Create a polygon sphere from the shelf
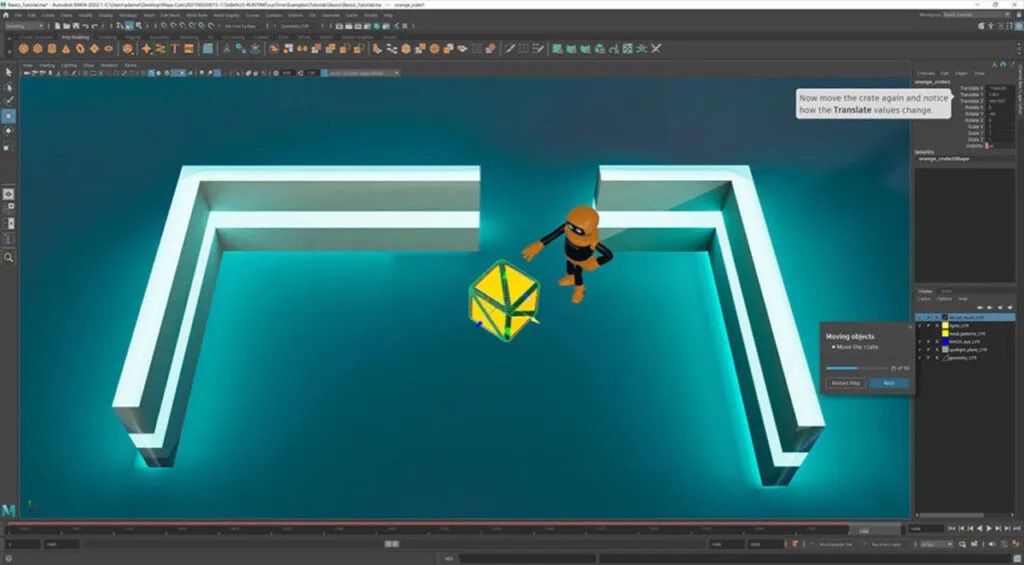This screenshot has width=1024, height=565. click(24, 48)
